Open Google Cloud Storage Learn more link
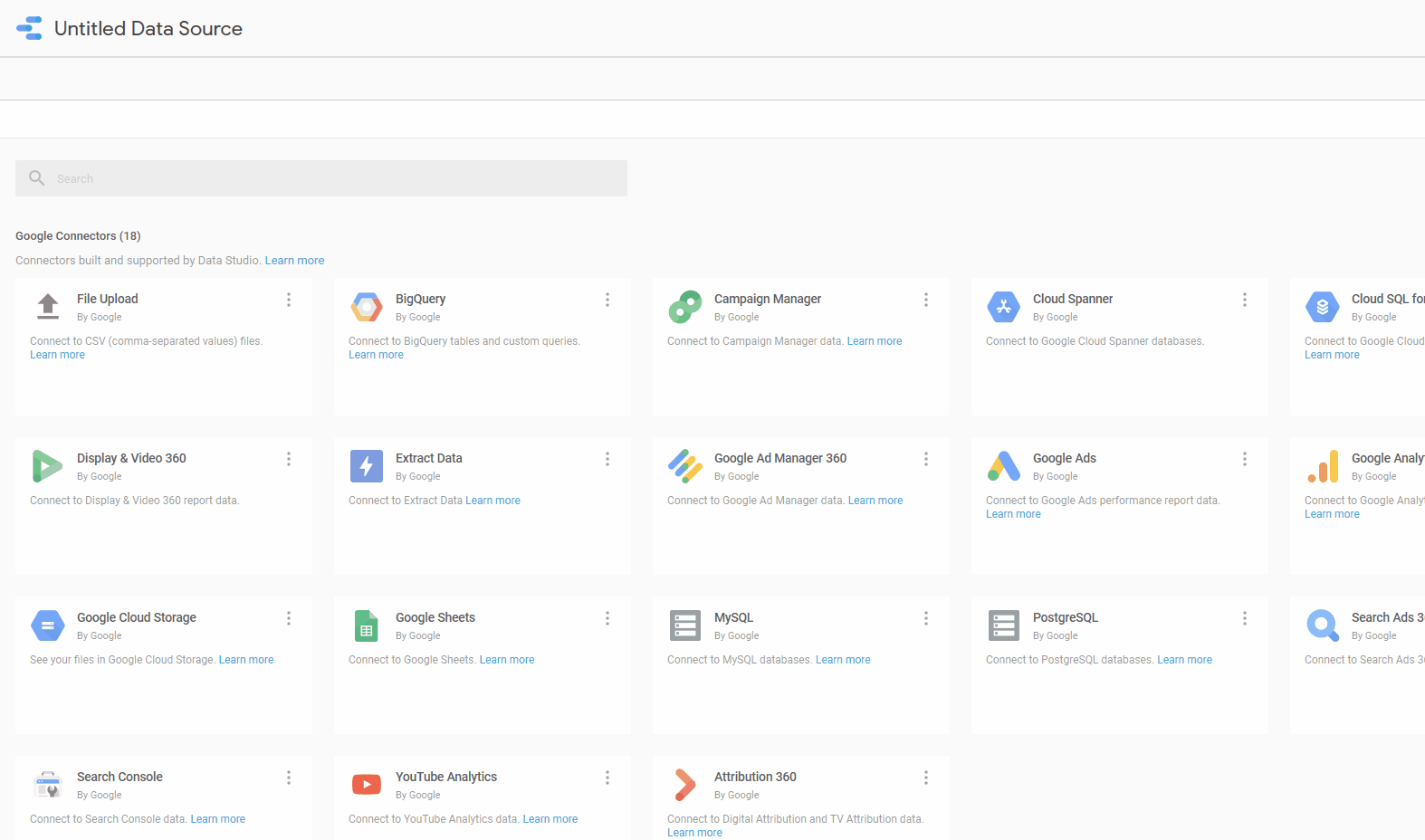Viewport: 1425px width, 840px height. (246, 660)
